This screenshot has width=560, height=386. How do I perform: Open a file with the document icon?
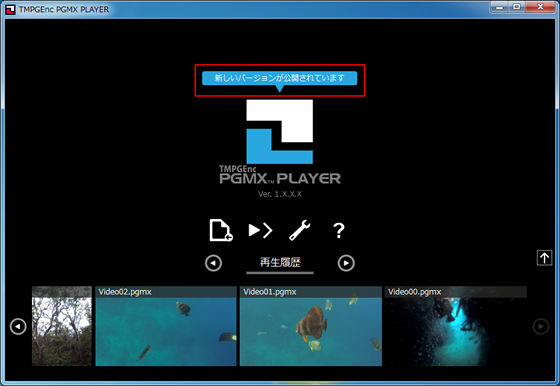pyautogui.click(x=221, y=230)
